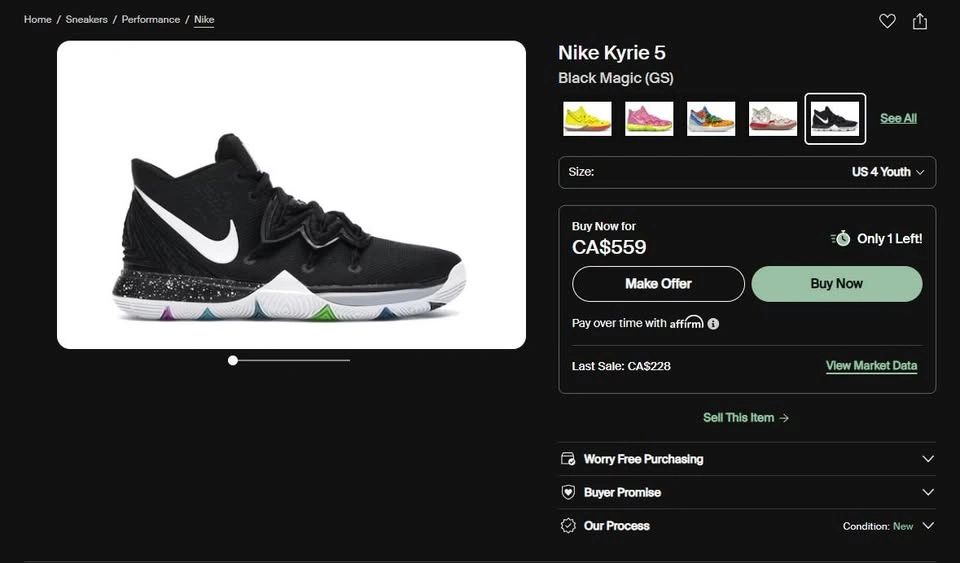Click the Buy Now button
This screenshot has height=563, width=960.
coord(837,284)
